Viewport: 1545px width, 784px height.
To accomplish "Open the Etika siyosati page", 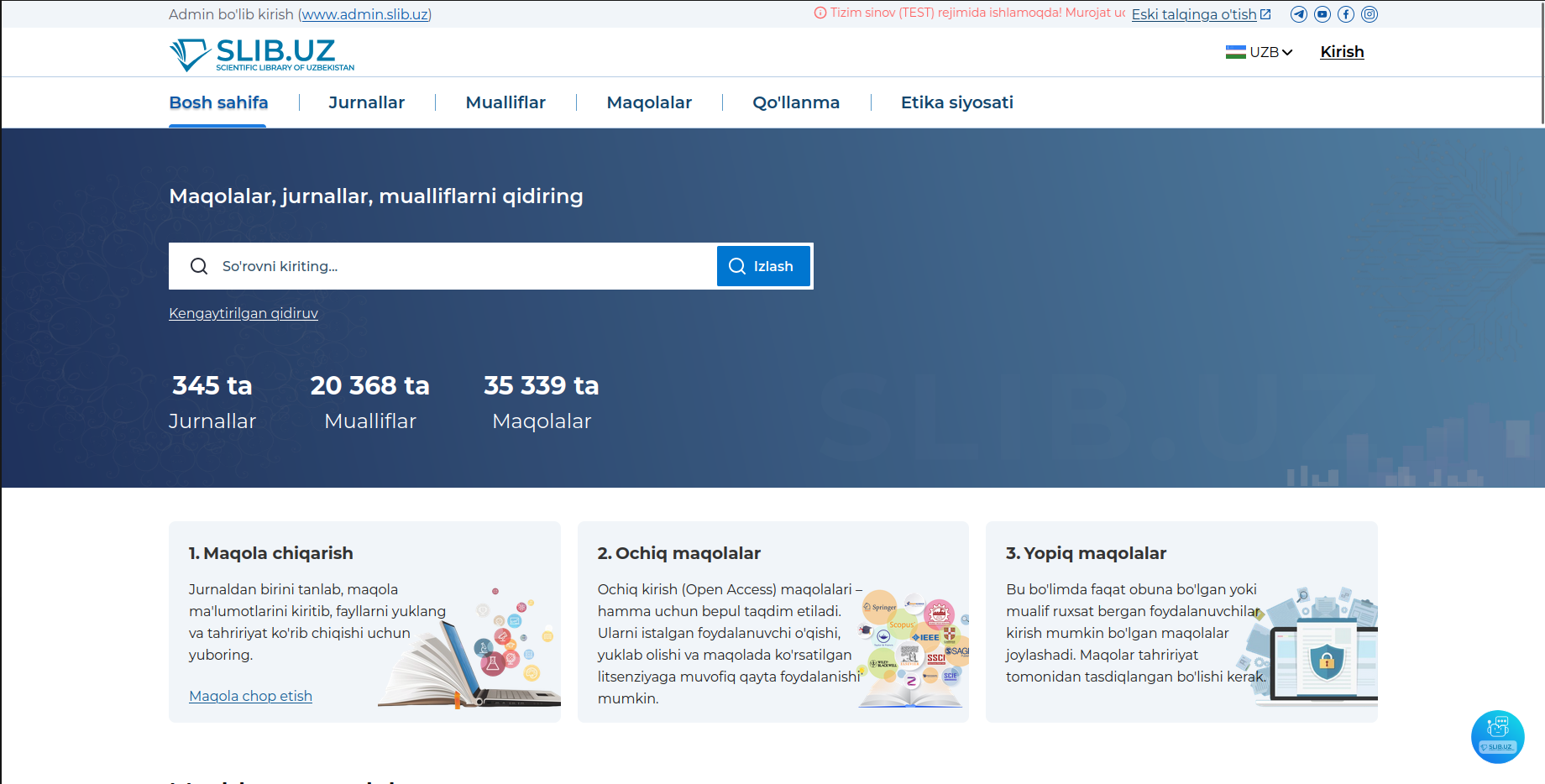I will click(x=956, y=102).
